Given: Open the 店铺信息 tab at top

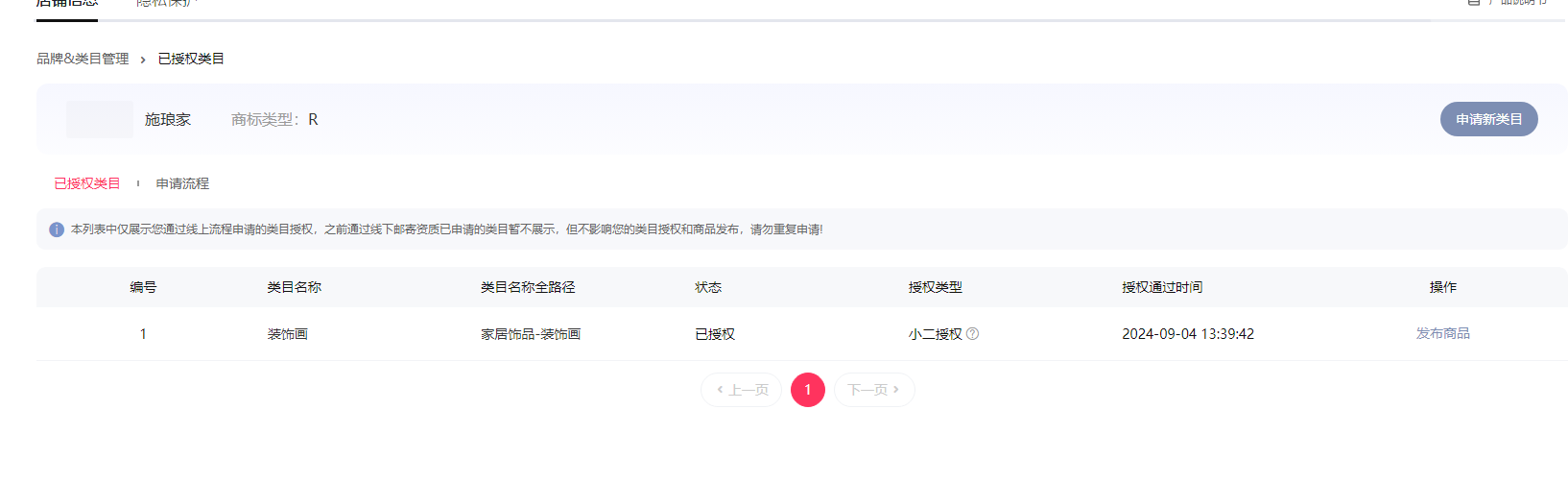Looking at the screenshot, I should tap(67, 4).
